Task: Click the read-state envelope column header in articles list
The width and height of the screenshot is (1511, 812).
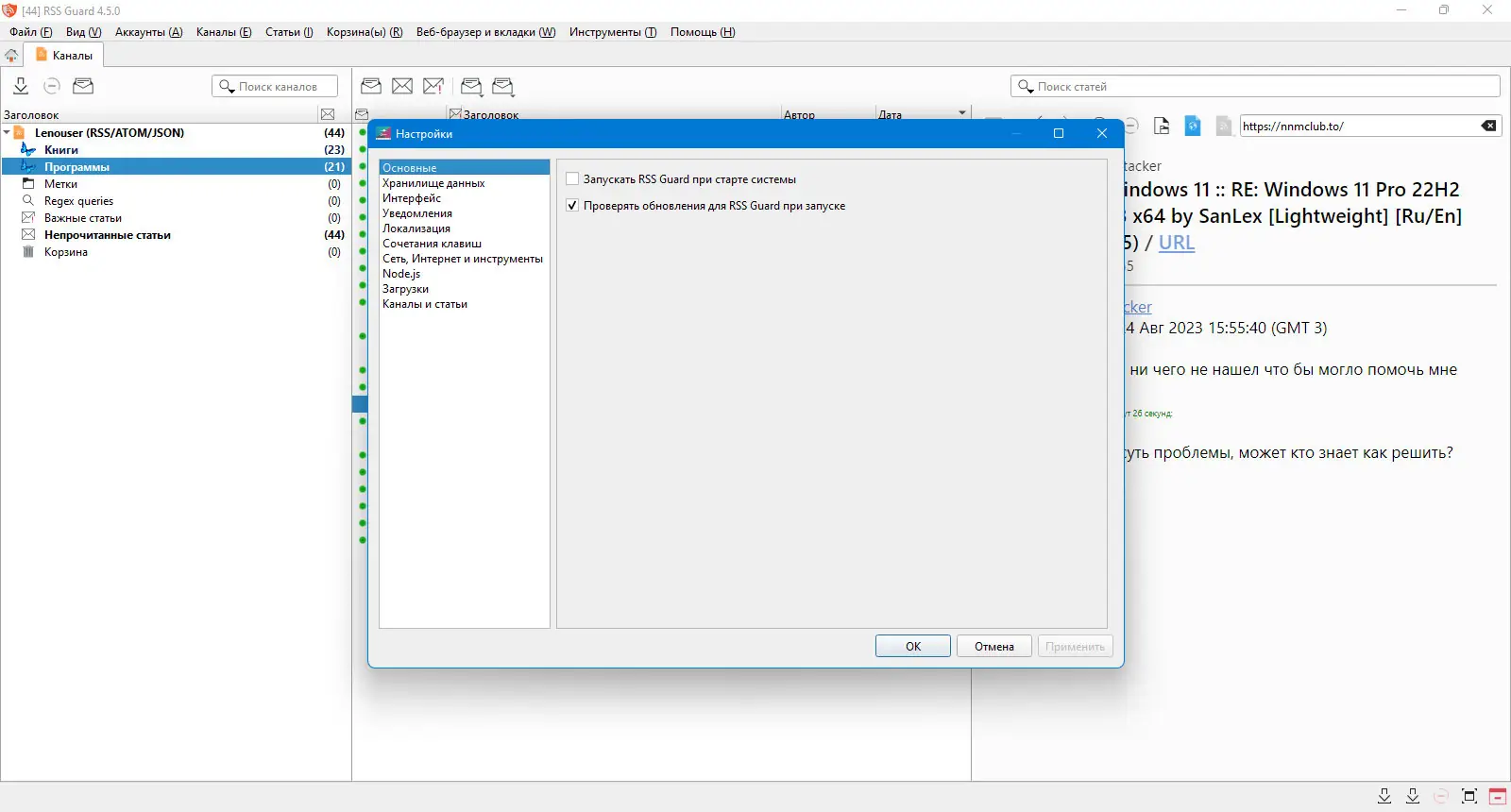Action: pos(361,114)
